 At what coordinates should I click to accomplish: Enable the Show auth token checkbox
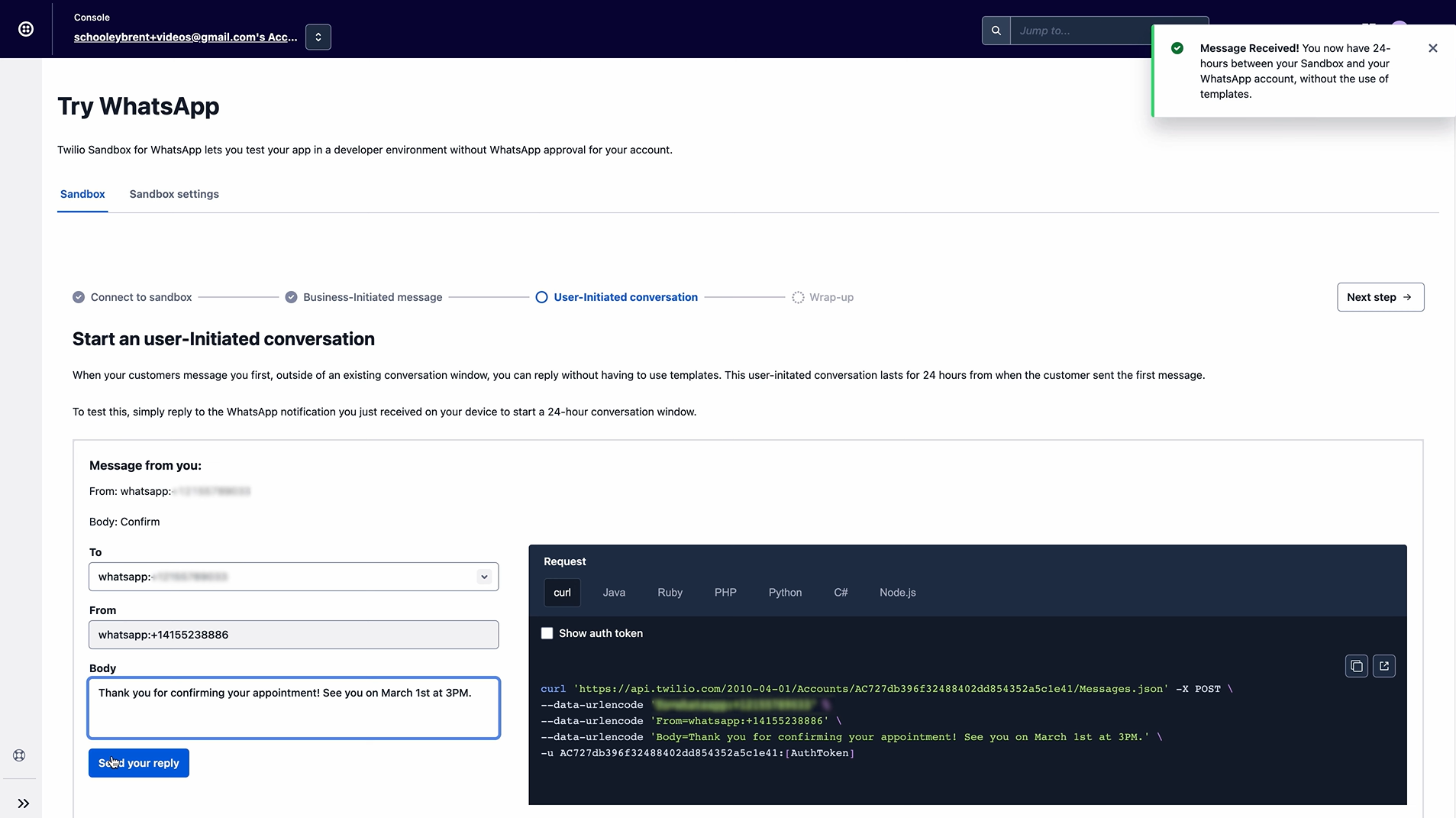pyautogui.click(x=547, y=633)
